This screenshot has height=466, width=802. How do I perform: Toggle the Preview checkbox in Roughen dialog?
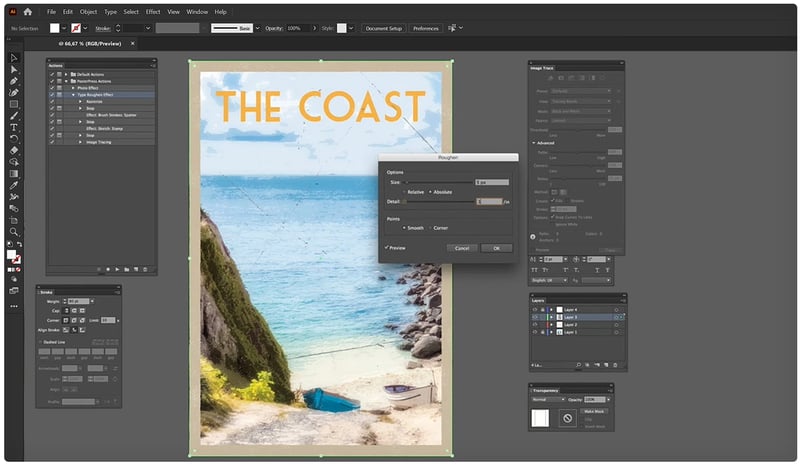(x=387, y=247)
